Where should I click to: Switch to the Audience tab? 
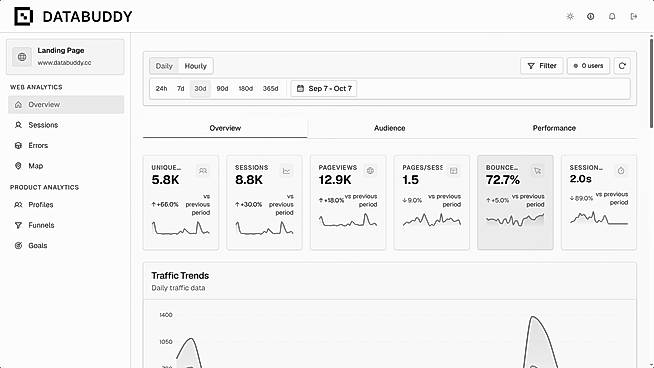coord(390,129)
